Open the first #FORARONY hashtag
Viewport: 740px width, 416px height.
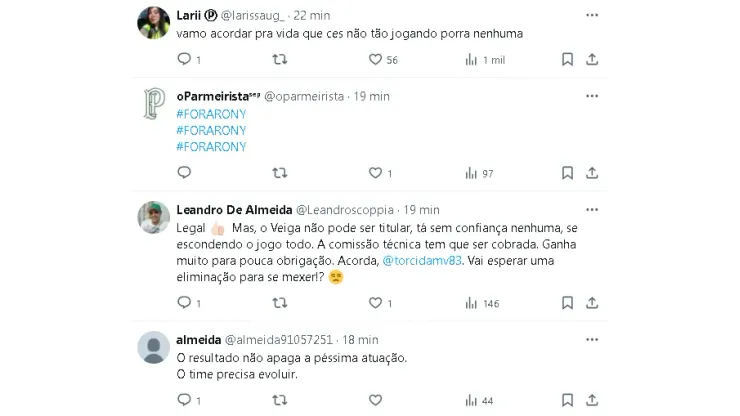[x=211, y=114]
